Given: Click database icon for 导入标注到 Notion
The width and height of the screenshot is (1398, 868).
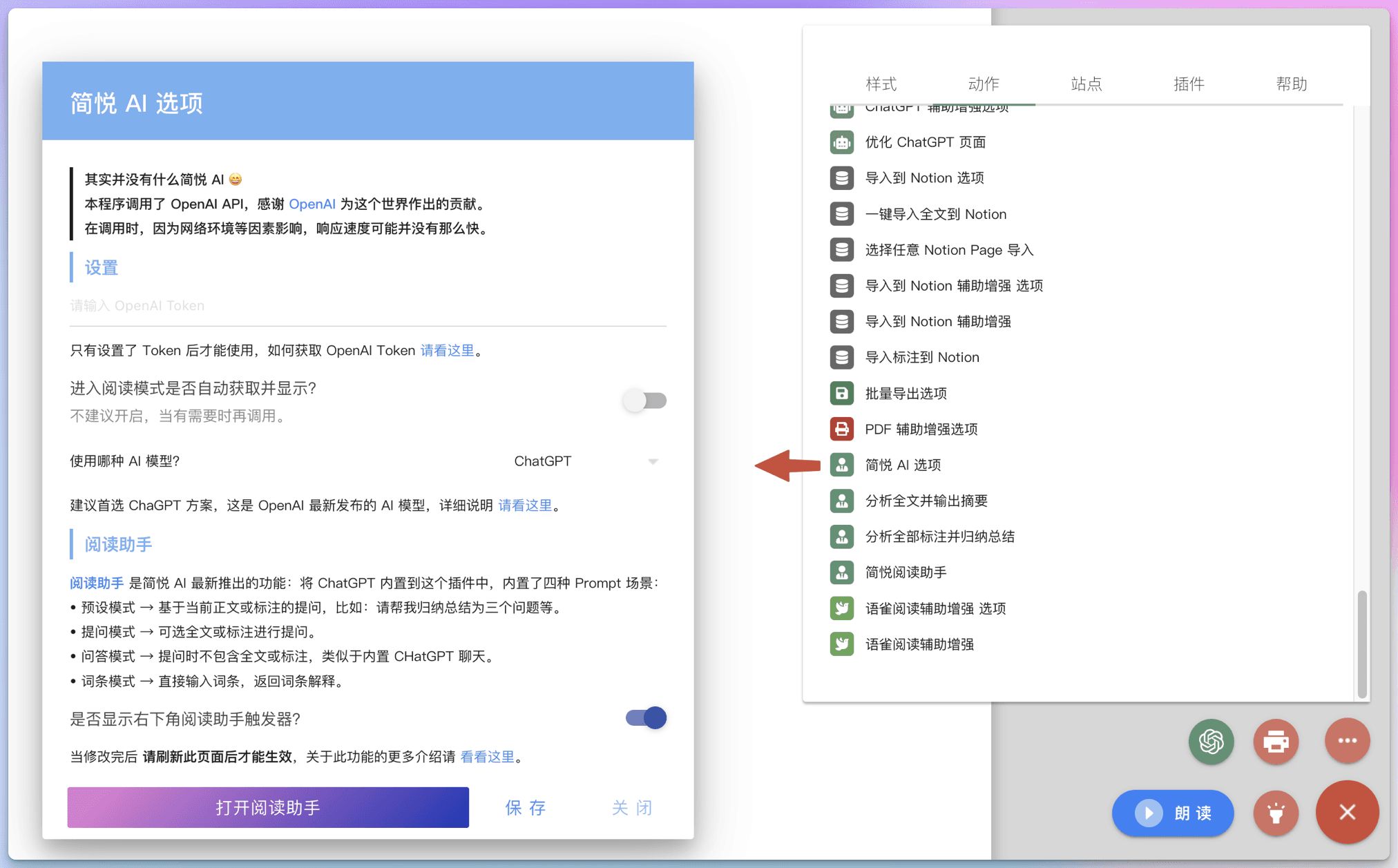Looking at the screenshot, I should (x=841, y=357).
